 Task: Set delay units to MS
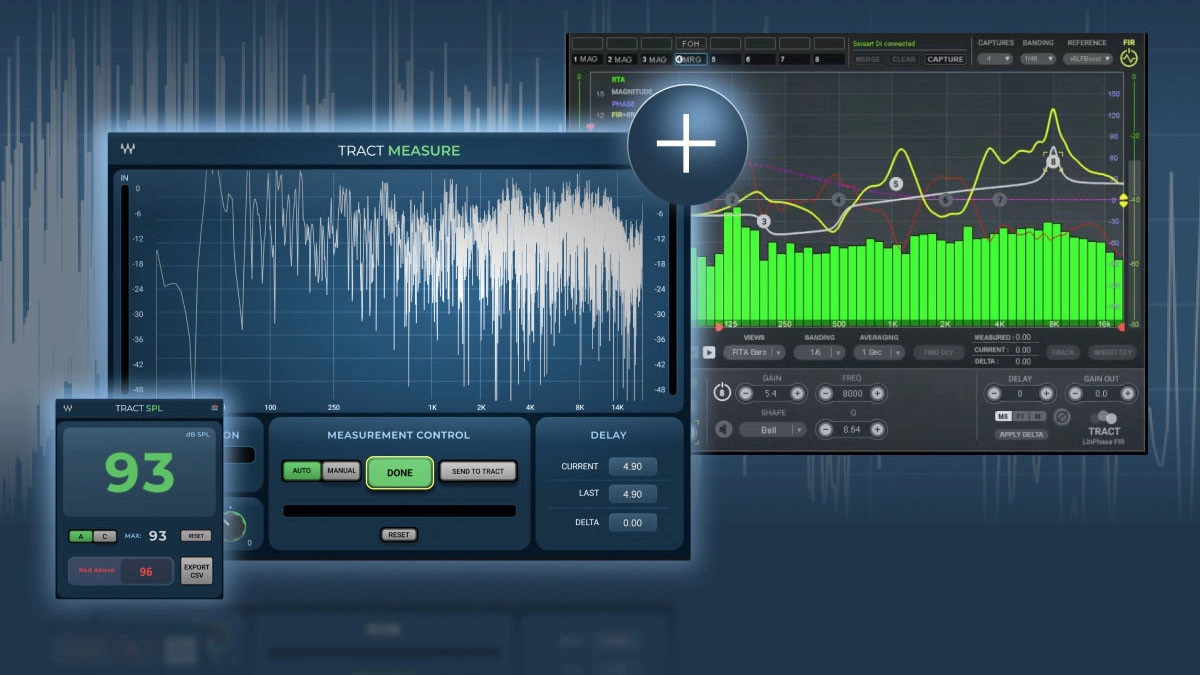1003,416
